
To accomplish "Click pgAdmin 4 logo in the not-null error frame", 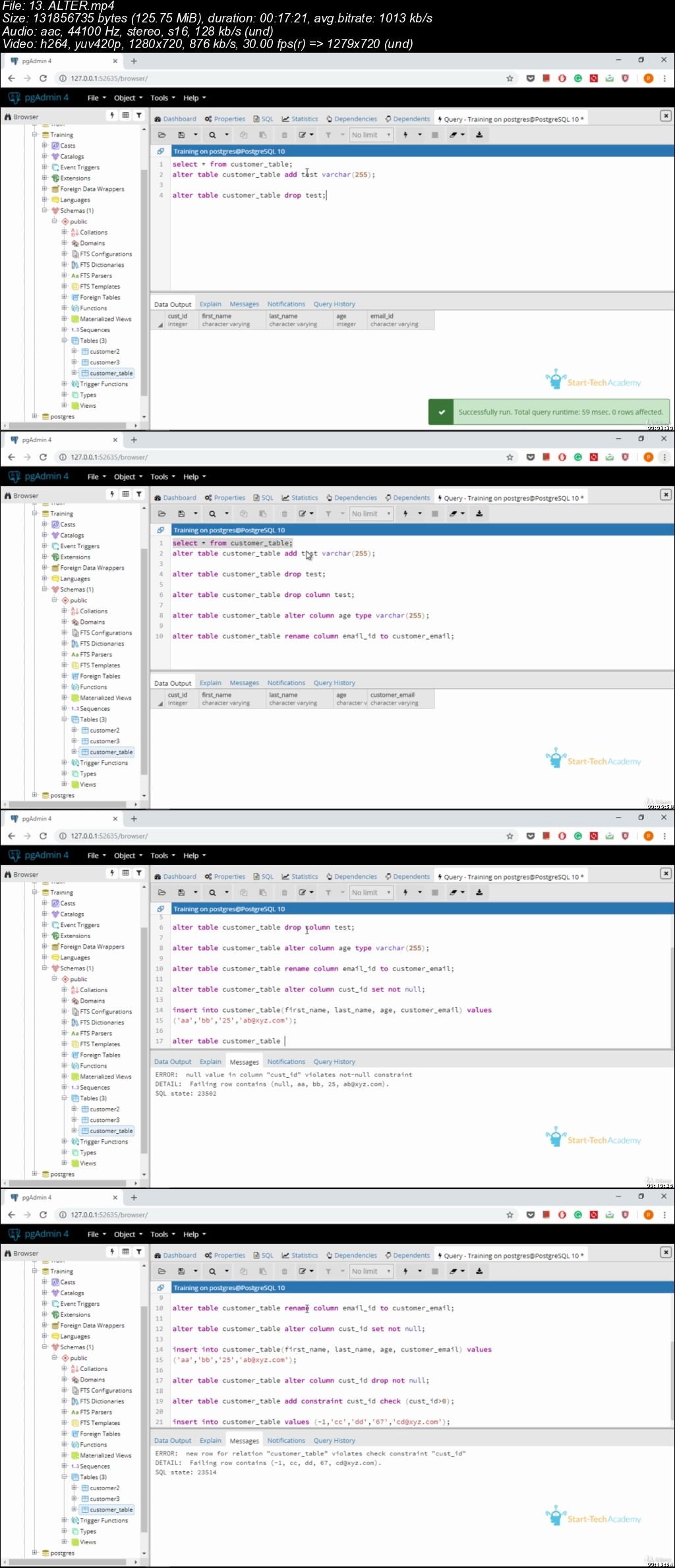I will pyautogui.click(x=38, y=855).
